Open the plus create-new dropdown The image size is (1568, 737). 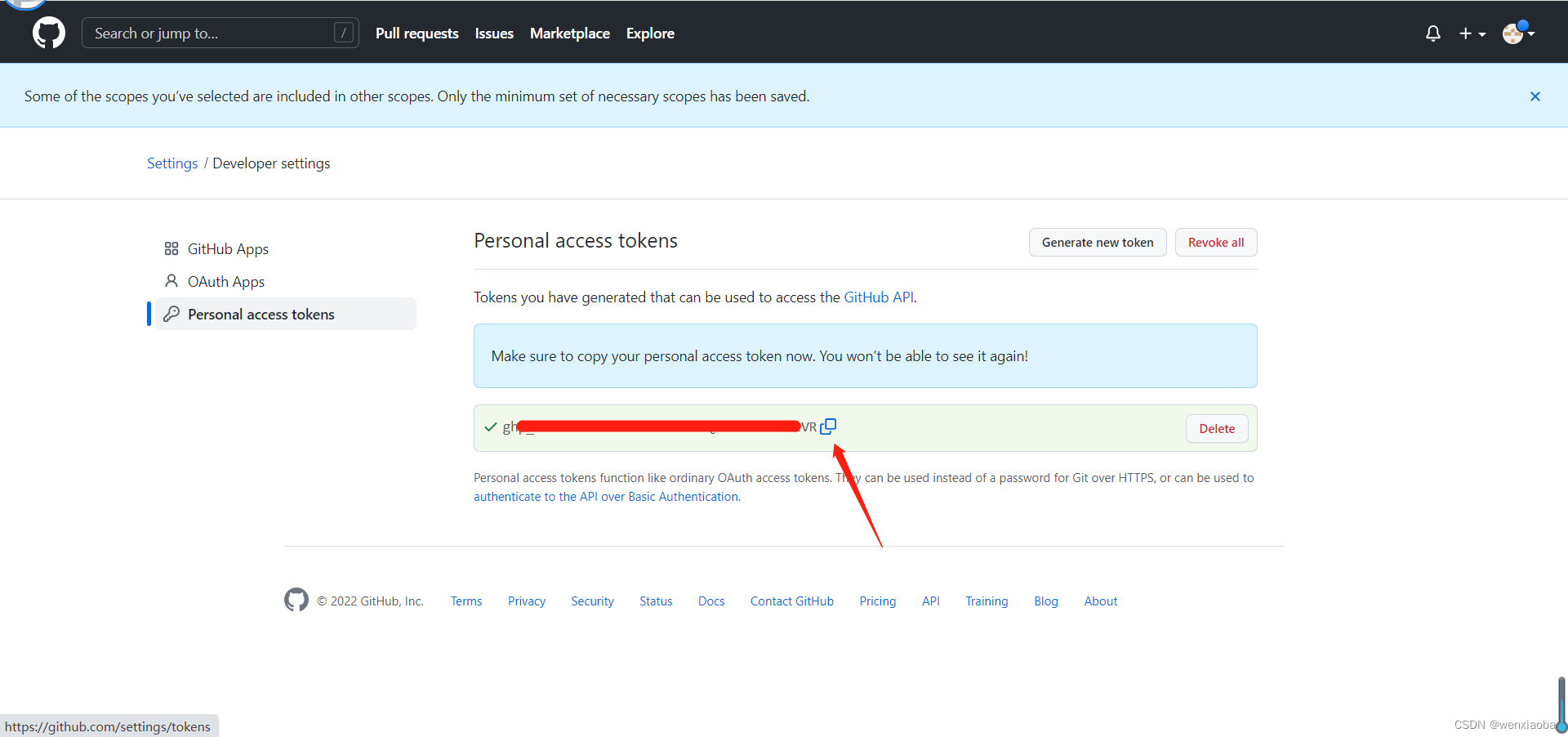tap(1472, 33)
